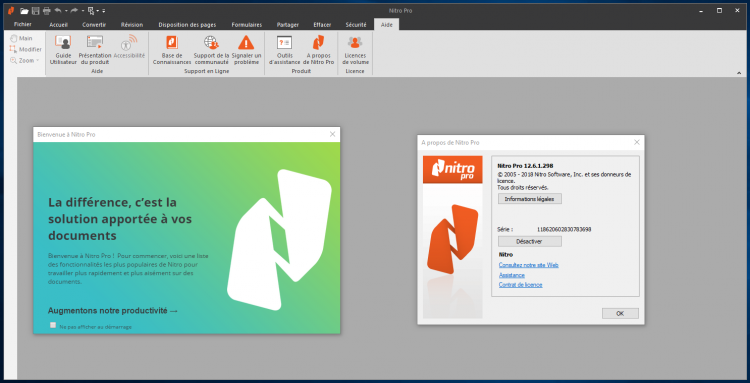
Task: Click the serial number 118620602830783698
Action: coord(563,230)
